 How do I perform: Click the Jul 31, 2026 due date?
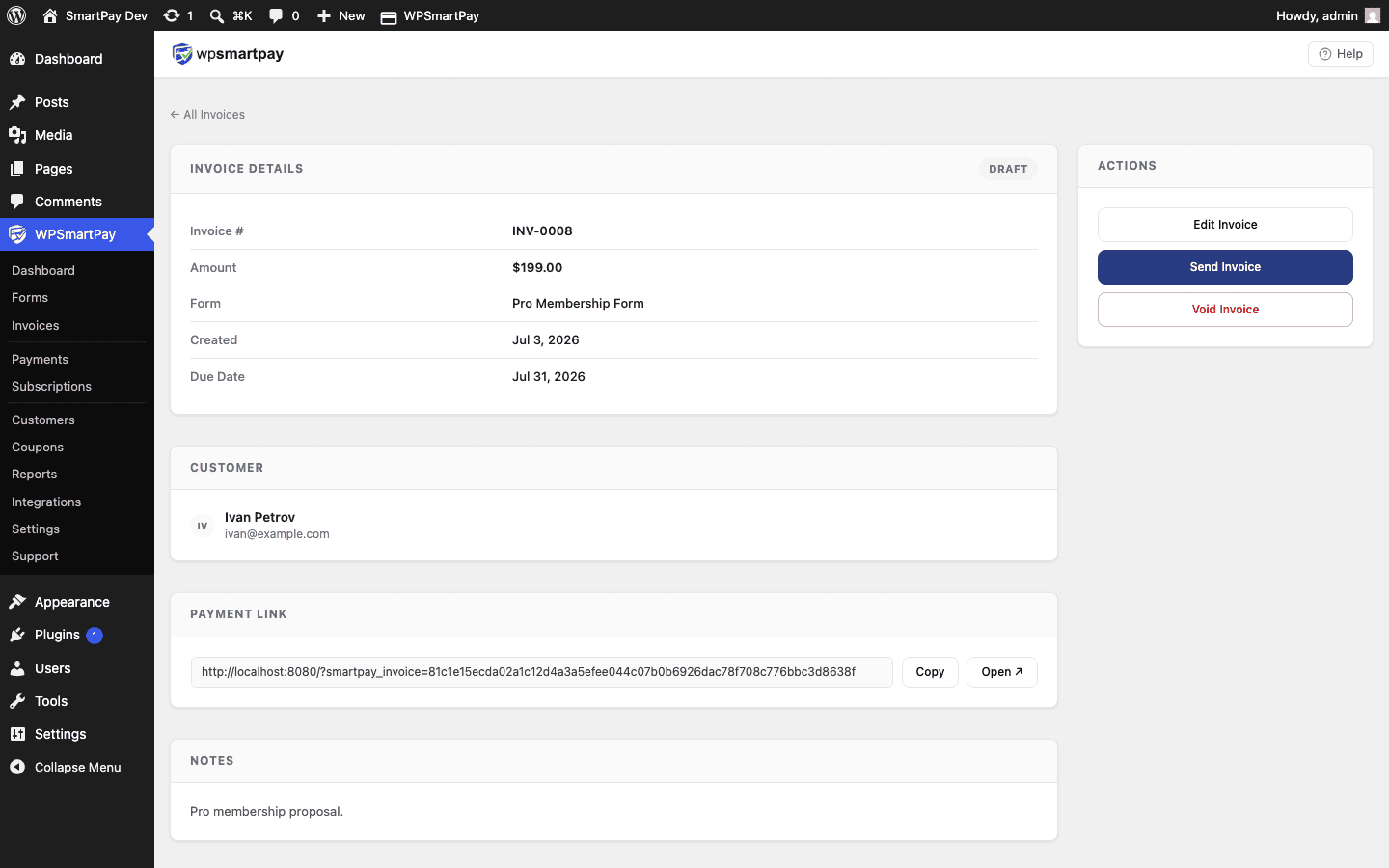pyautogui.click(x=549, y=377)
